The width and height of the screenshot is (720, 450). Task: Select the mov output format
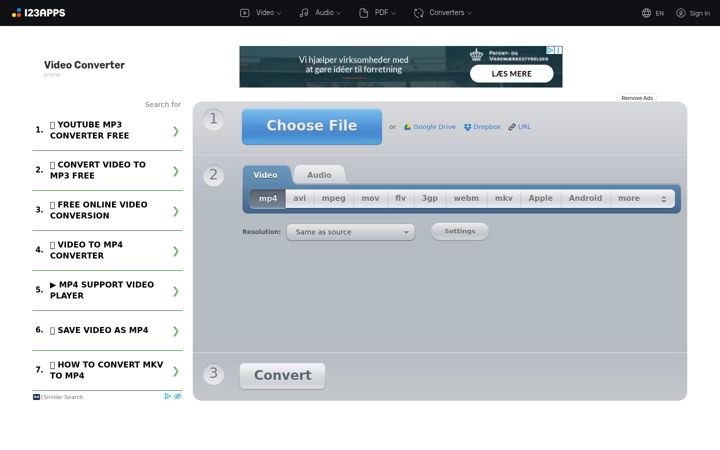pyautogui.click(x=370, y=198)
